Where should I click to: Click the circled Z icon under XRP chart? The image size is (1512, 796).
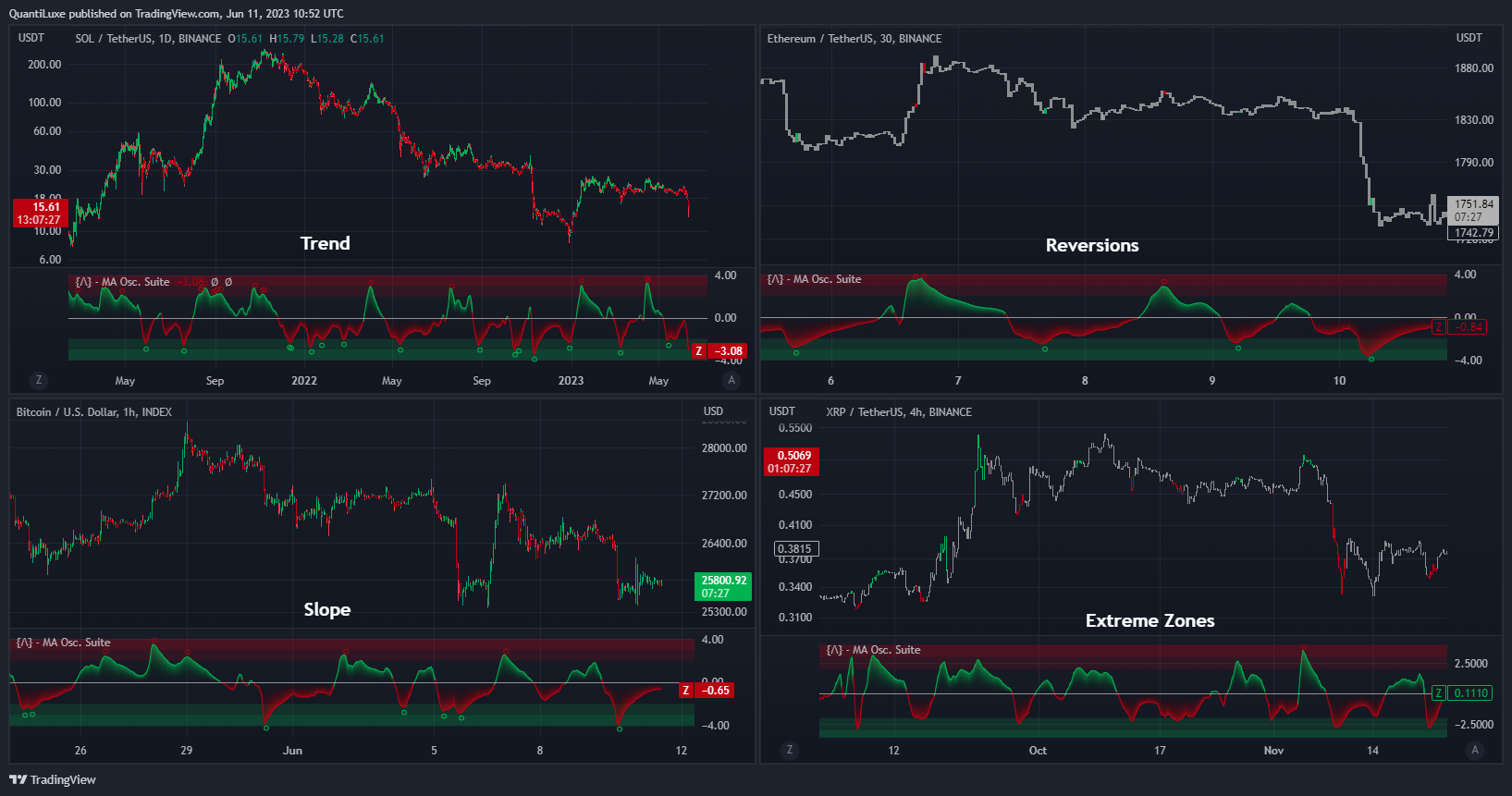click(789, 750)
